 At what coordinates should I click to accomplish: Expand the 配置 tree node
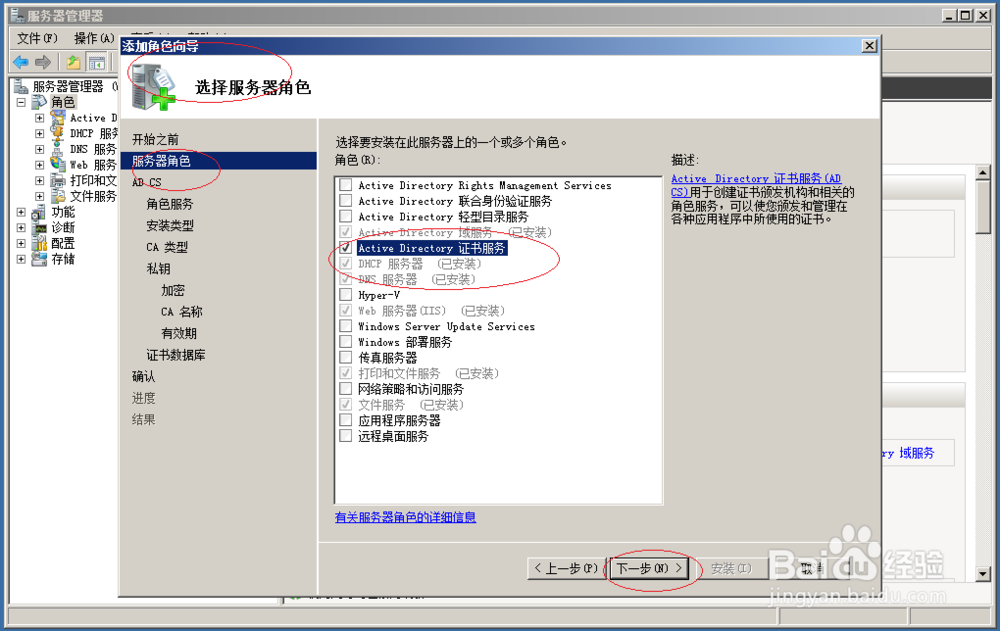point(21,243)
